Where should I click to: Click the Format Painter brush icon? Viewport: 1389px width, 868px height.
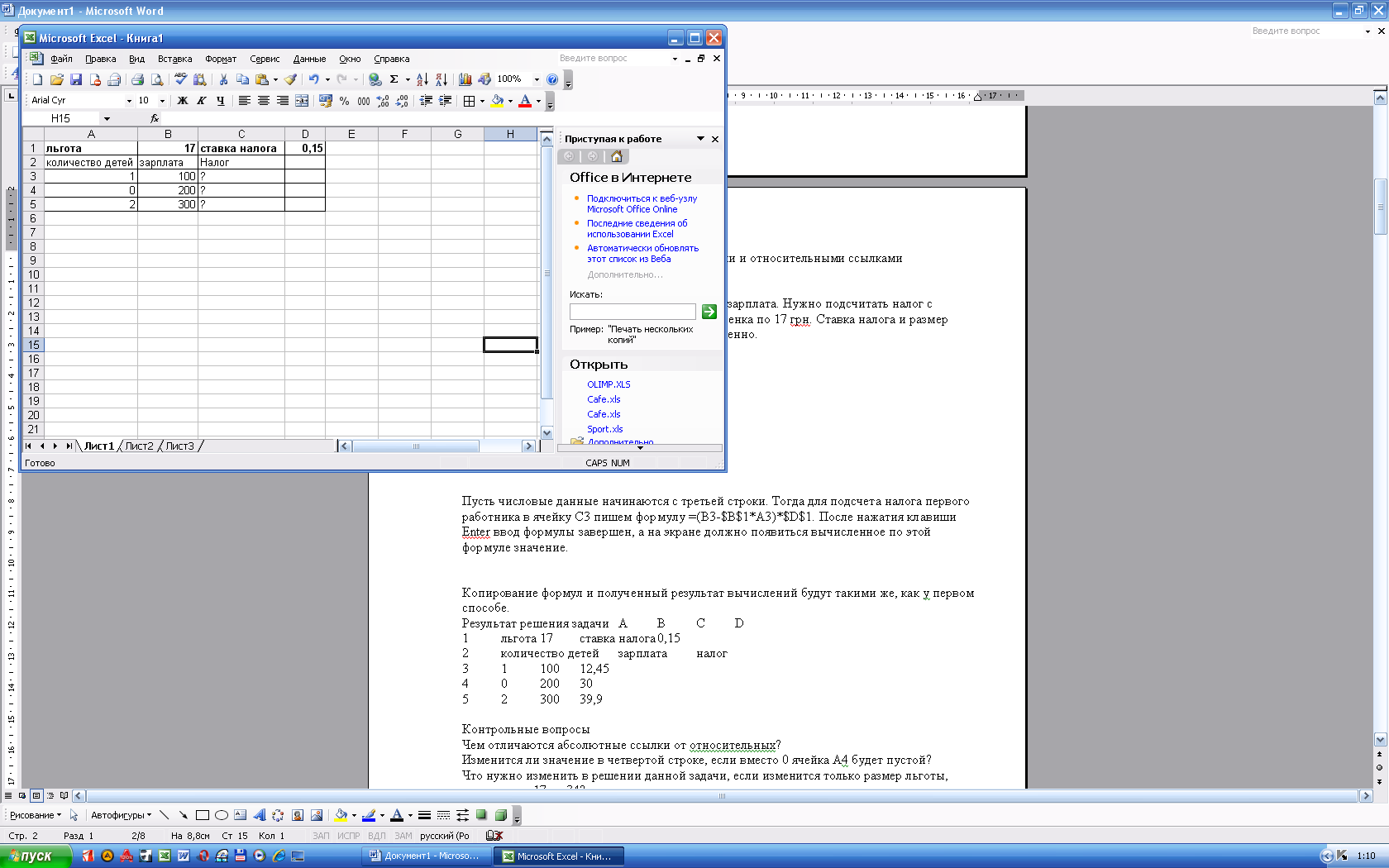(290, 79)
